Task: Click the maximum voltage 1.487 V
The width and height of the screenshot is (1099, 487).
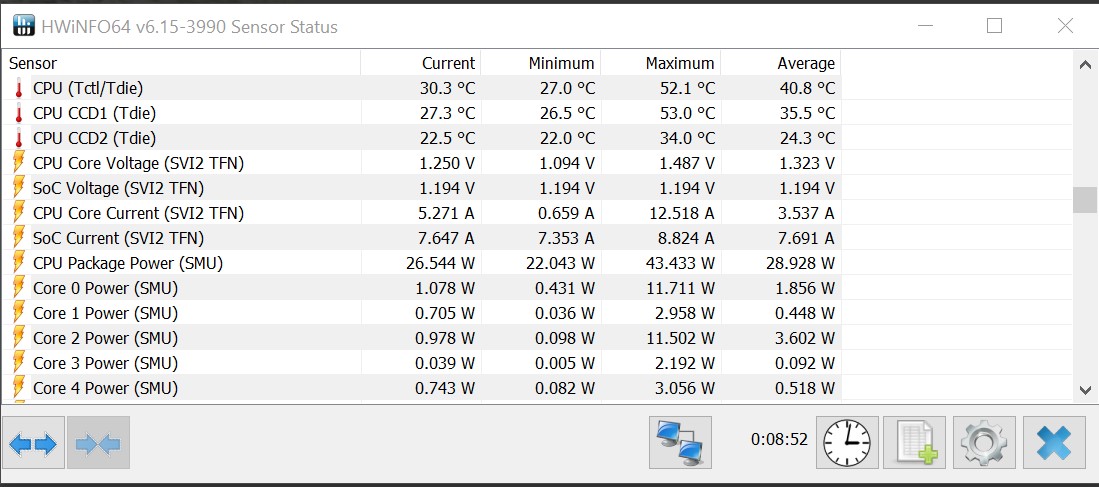Action: tap(687, 163)
